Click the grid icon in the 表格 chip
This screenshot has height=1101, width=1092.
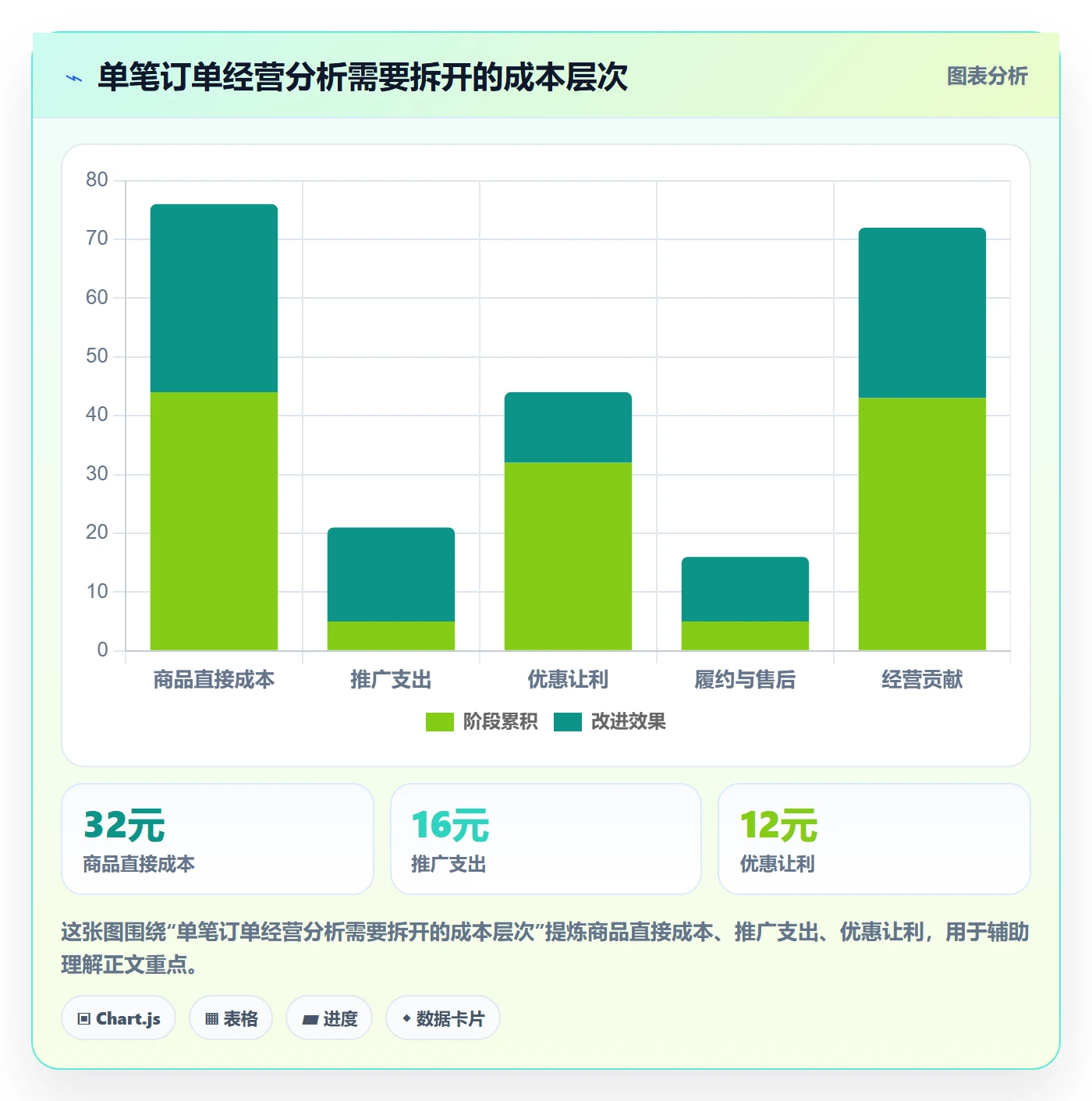[211, 1019]
